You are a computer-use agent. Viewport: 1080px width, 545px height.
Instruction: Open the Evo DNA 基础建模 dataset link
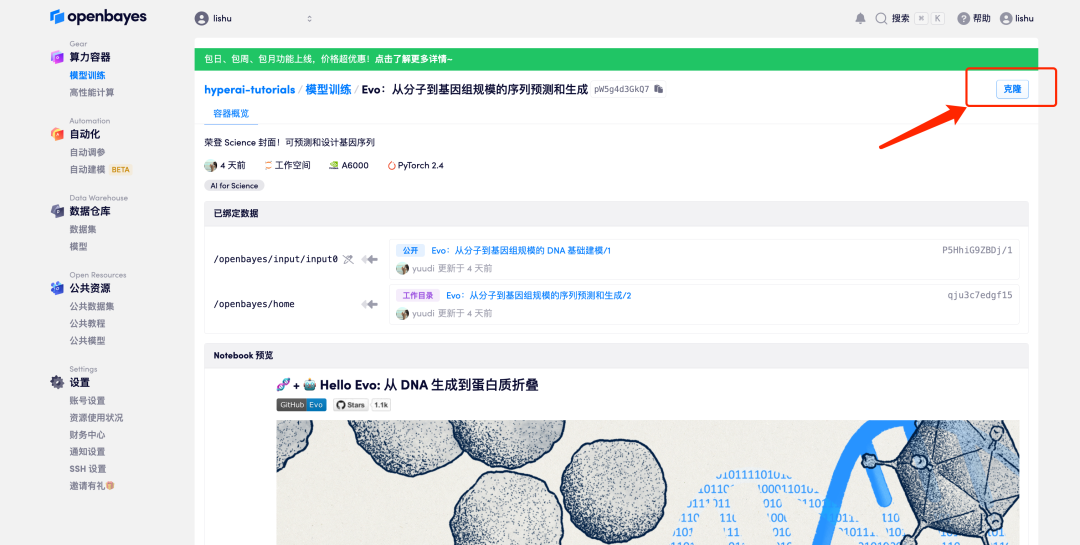click(520, 250)
